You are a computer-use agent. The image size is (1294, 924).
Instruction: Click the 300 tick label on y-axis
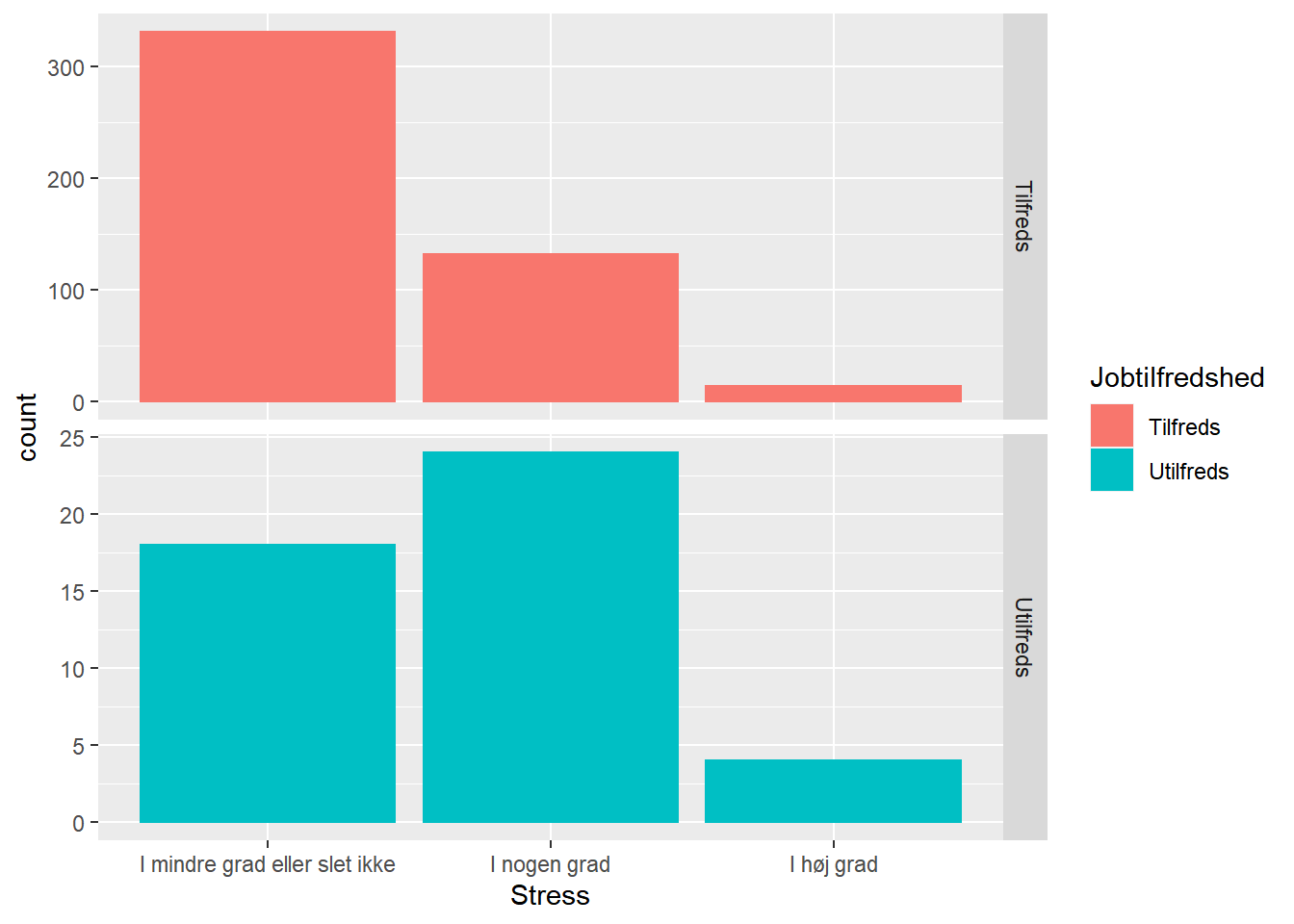pos(65,67)
